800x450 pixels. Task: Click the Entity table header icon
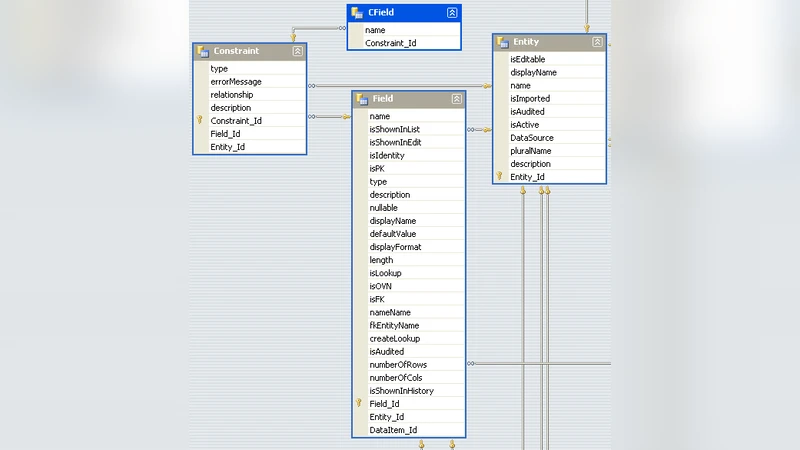[502, 42]
